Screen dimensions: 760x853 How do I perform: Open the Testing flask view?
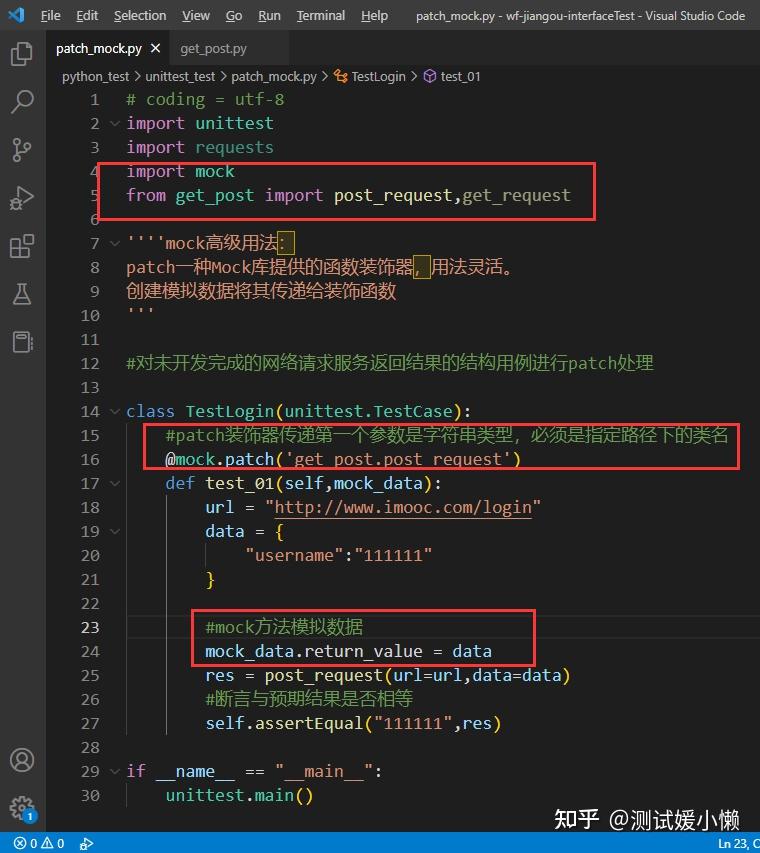pos(22,294)
